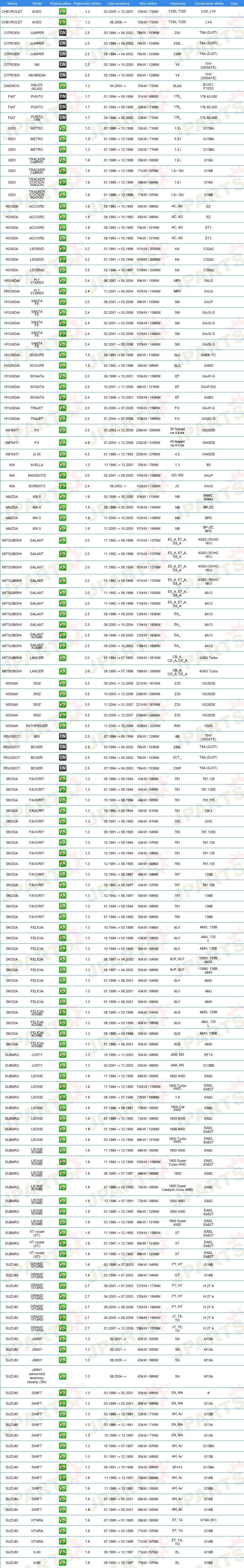Click the 232kW / 316KM power cell
This screenshot has width=244, height=1568.
[x=148, y=443]
